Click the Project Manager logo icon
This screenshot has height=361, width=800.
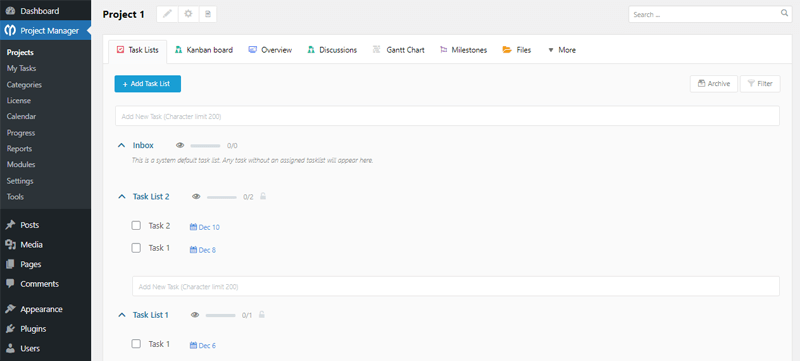click(10, 31)
